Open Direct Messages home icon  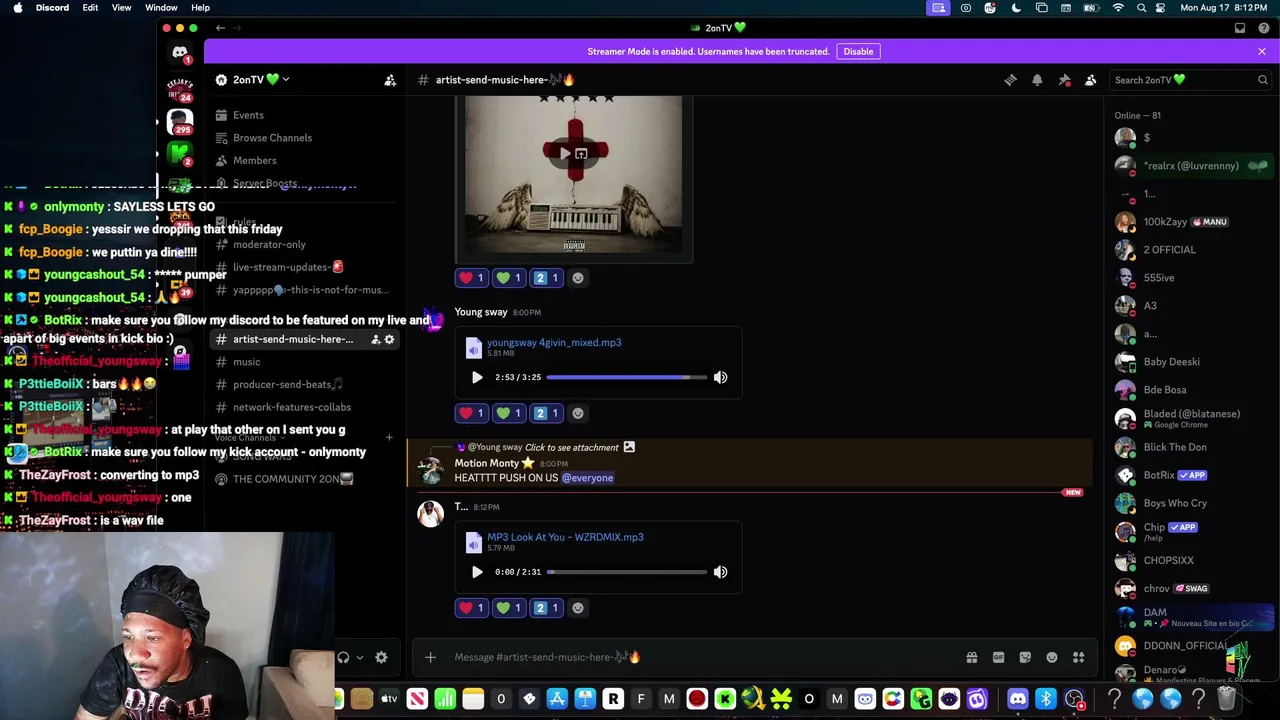pos(180,52)
